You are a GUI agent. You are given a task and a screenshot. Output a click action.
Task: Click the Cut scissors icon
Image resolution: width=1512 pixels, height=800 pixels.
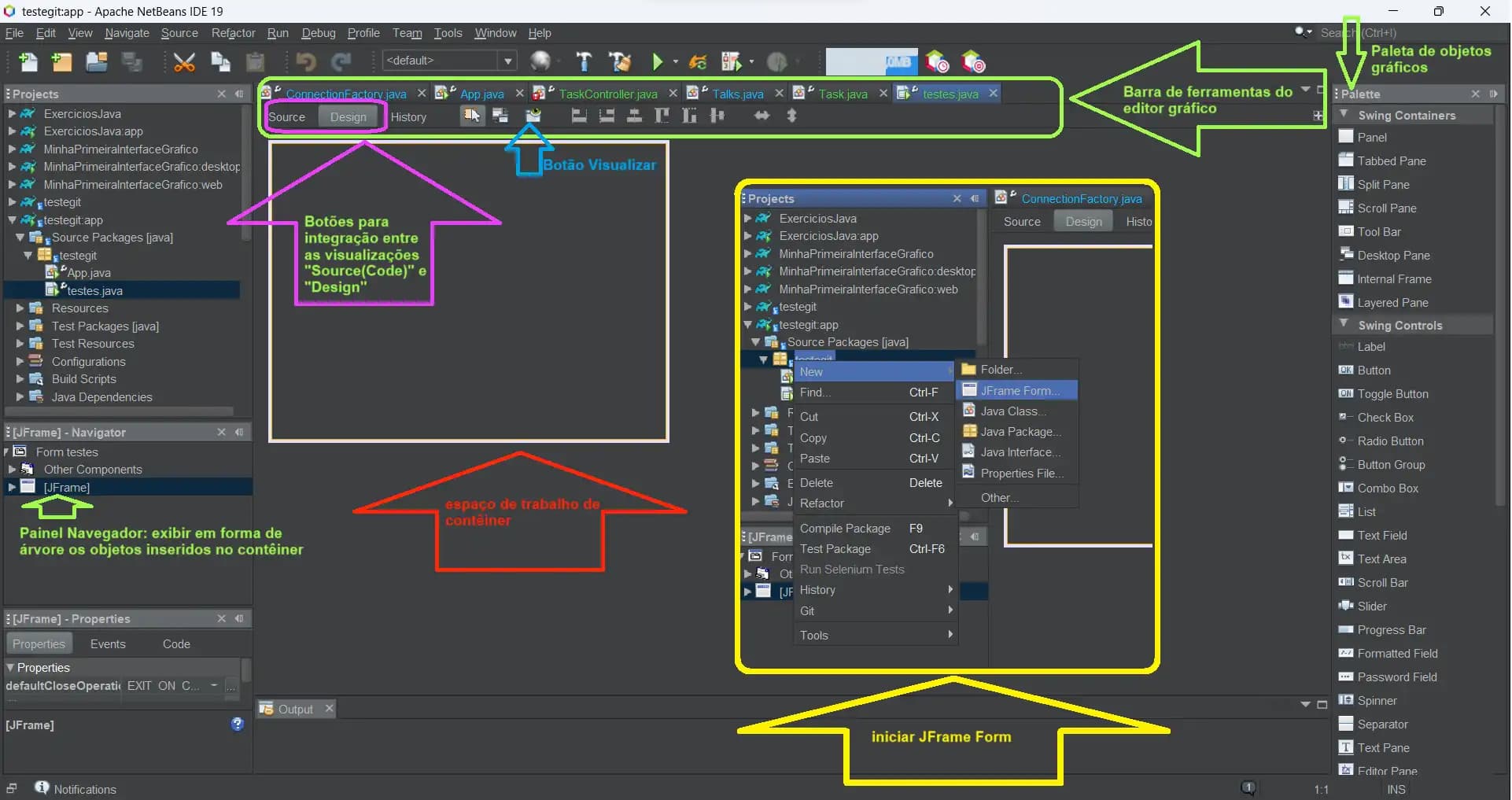coord(184,61)
